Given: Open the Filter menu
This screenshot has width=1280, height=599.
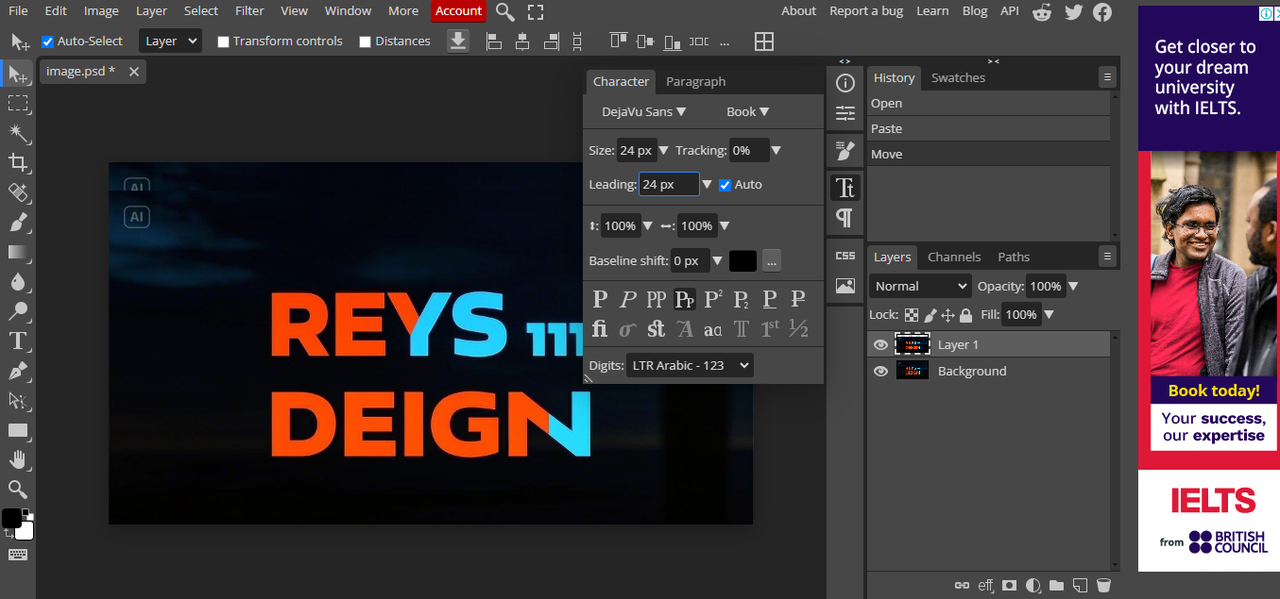Looking at the screenshot, I should pyautogui.click(x=249, y=11).
